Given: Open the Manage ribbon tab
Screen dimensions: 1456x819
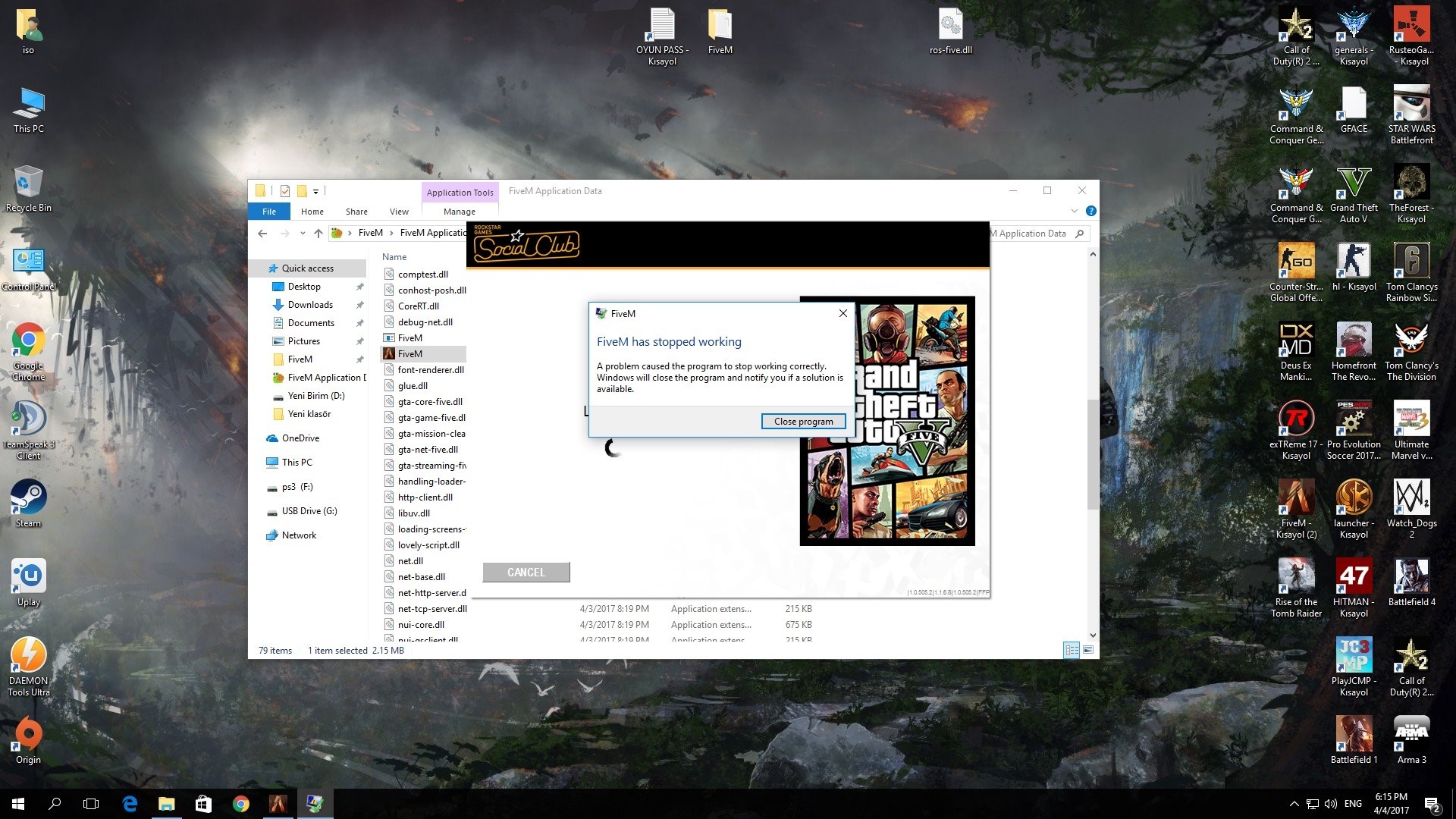Looking at the screenshot, I should (460, 212).
